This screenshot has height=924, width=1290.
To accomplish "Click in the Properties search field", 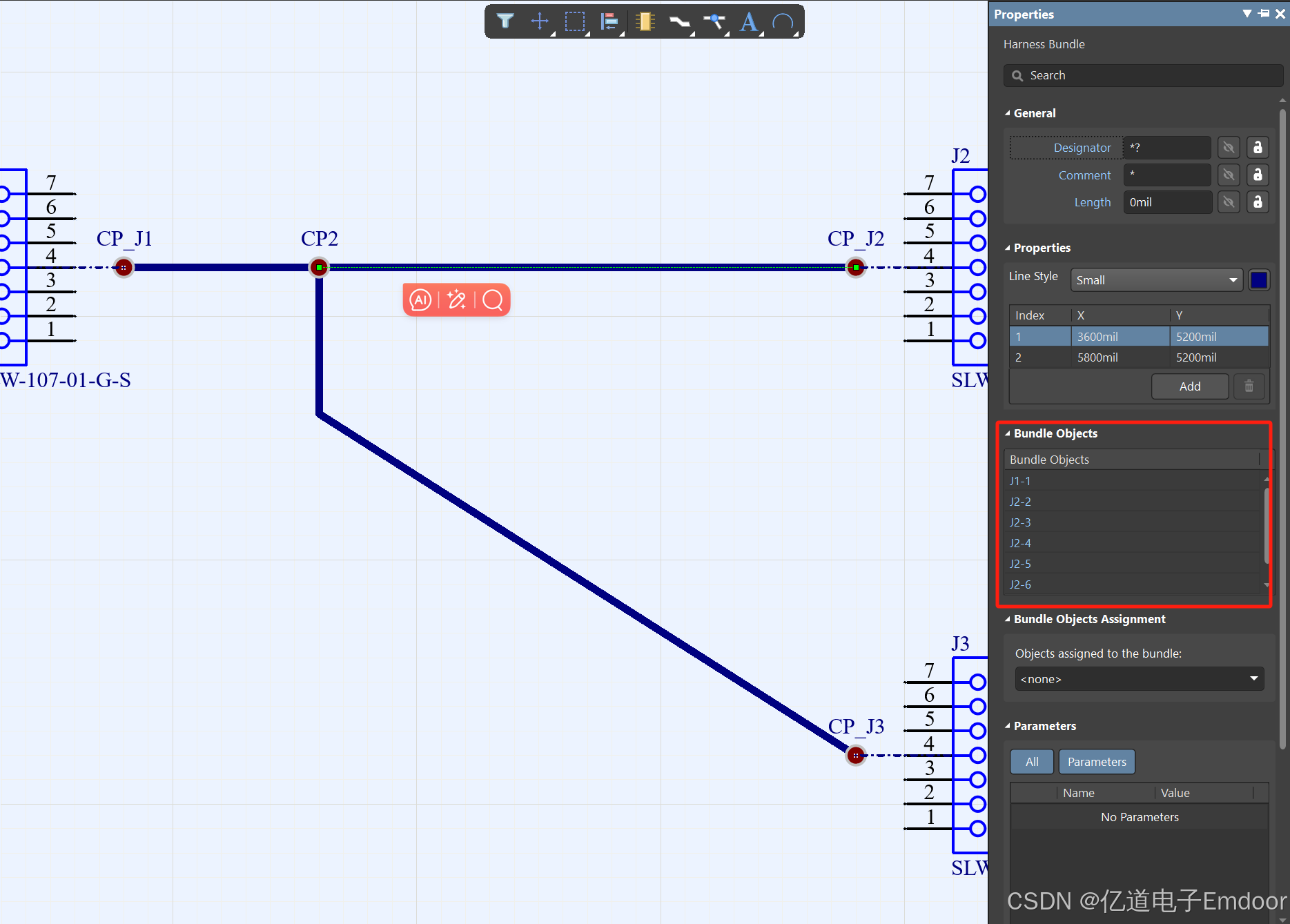I will click(x=1142, y=75).
